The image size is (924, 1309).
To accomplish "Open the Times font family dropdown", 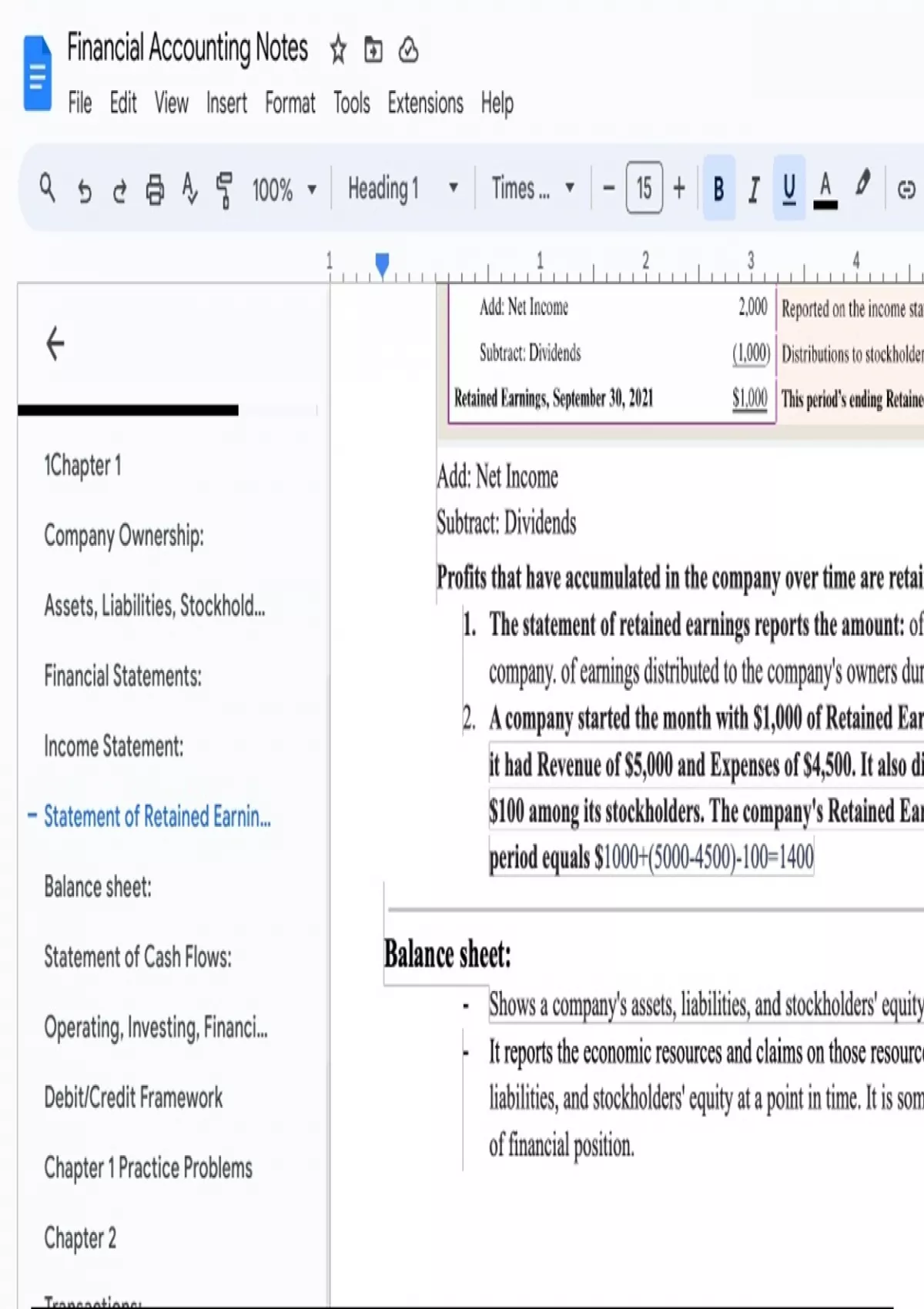I will click(533, 188).
